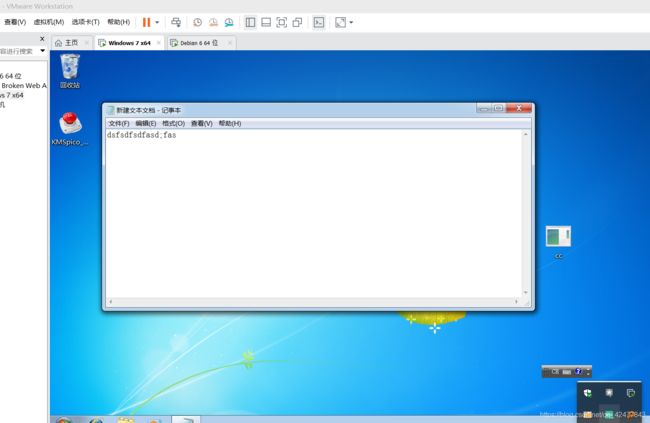
Task: Take a VM snapshot with the clock icon
Action: [x=198, y=22]
